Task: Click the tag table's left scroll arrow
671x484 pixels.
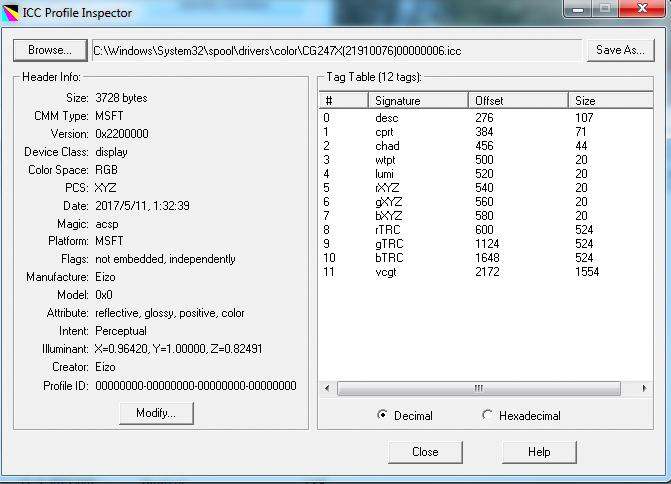Action: click(327, 389)
